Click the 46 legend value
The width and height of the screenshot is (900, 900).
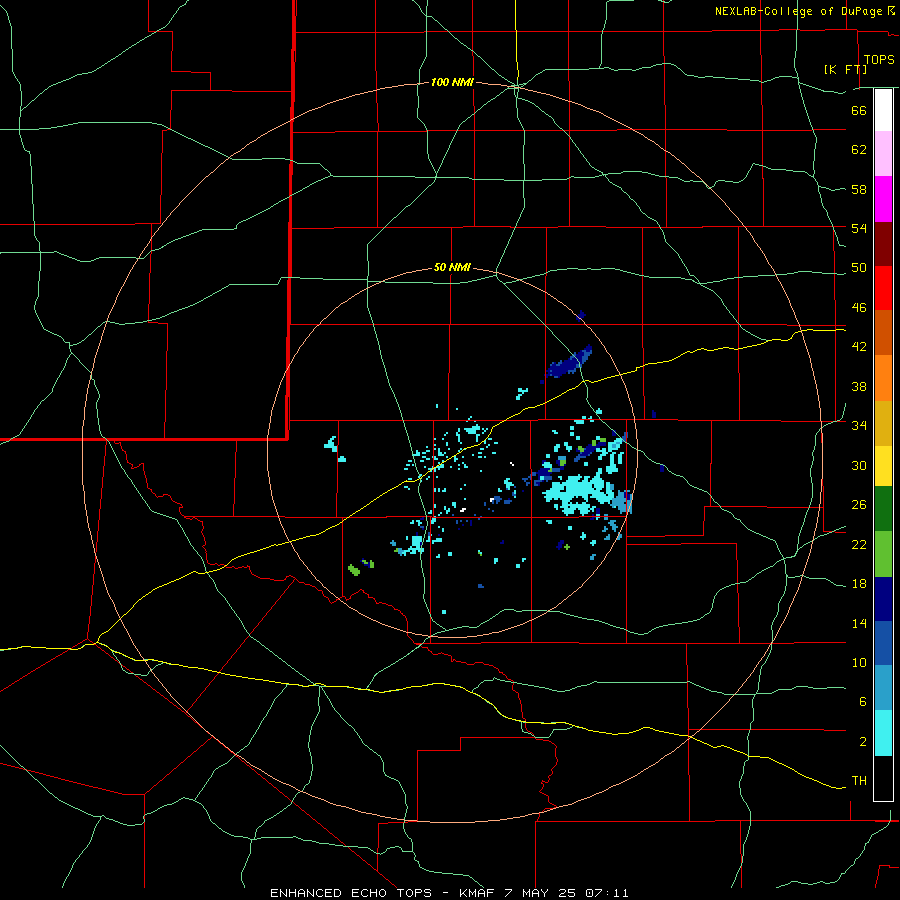click(x=859, y=308)
